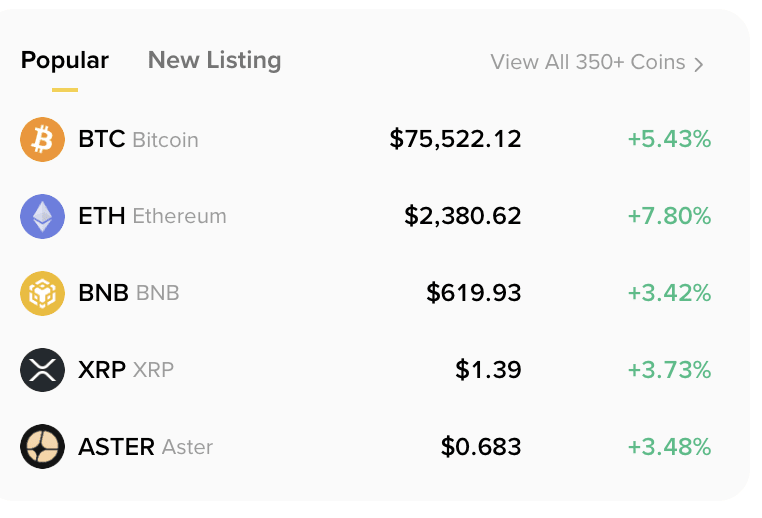Image resolution: width=762 pixels, height=518 pixels.
Task: Click Bitcoin's +5.43% change value
Action: [x=669, y=139]
